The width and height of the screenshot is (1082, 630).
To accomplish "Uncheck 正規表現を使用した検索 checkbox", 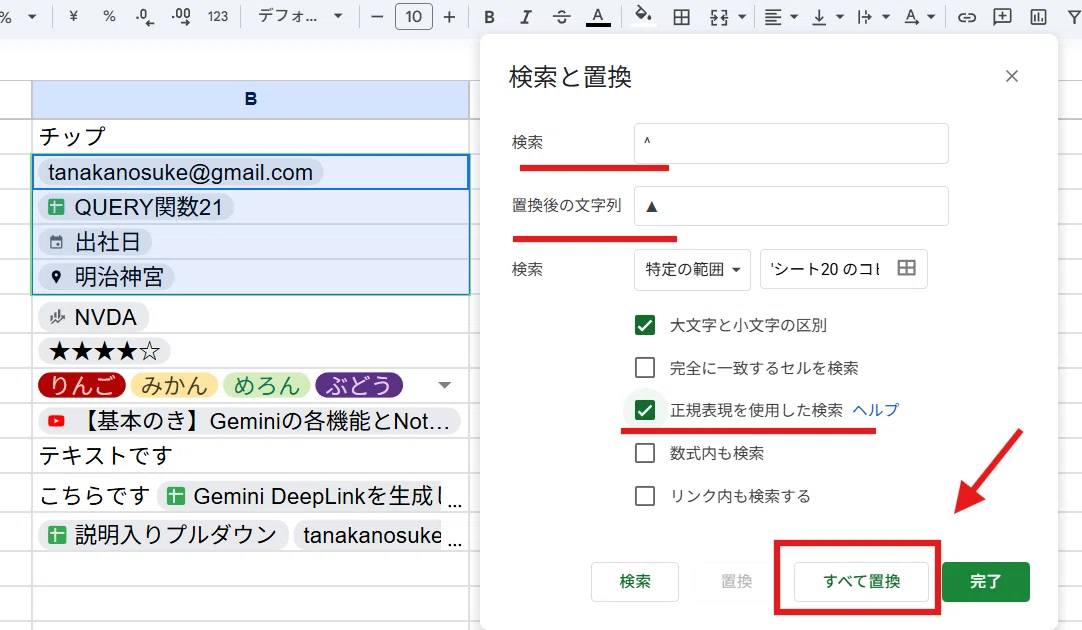I will click(x=645, y=411).
